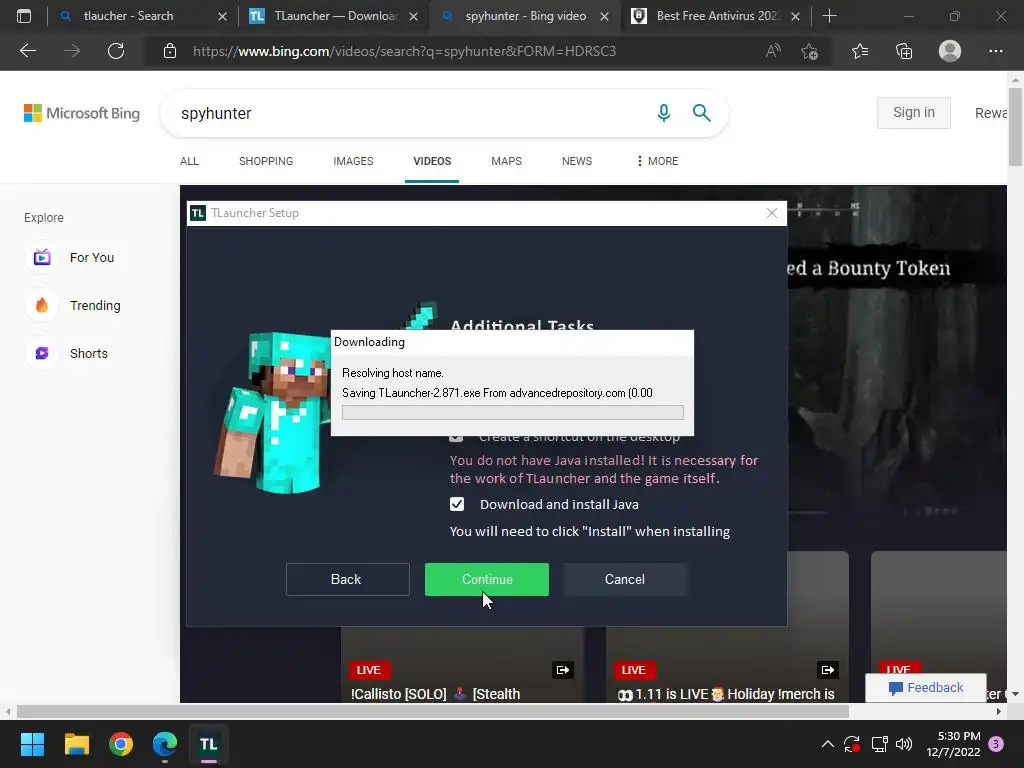1024x768 pixels.
Task: Click the browser back arrow
Action: point(27,51)
